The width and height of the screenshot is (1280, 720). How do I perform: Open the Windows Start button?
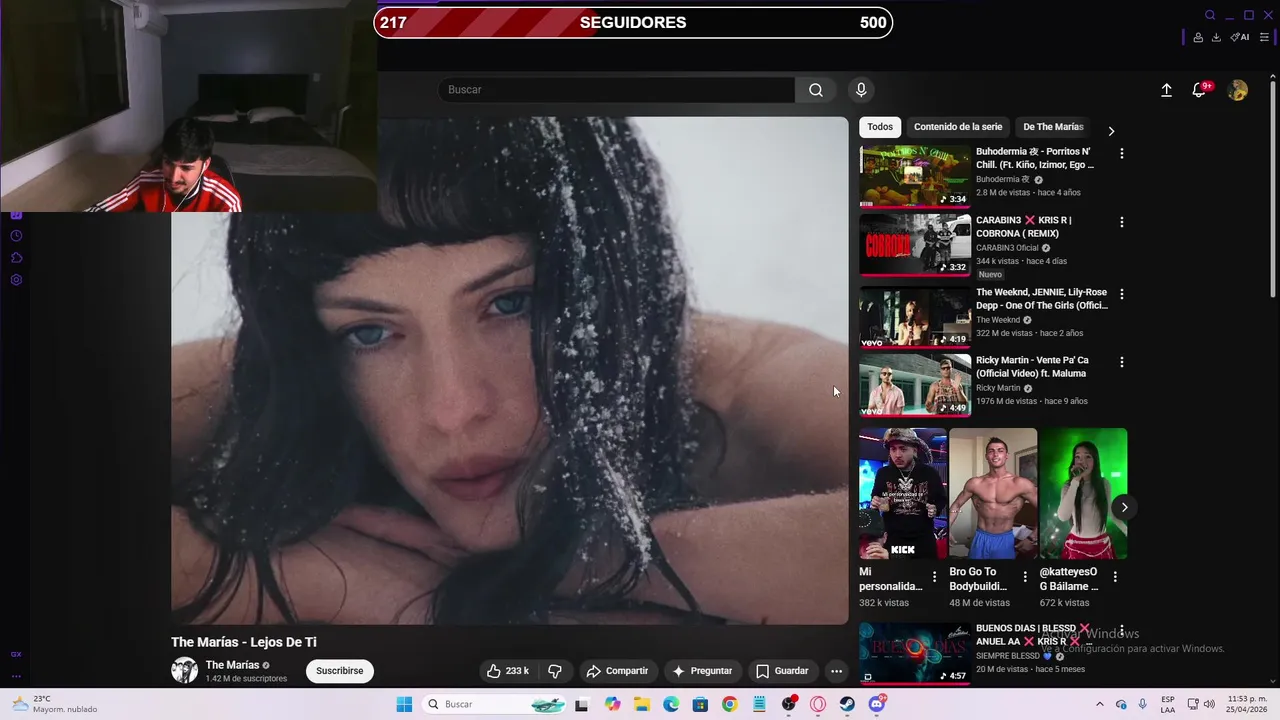[x=404, y=705]
